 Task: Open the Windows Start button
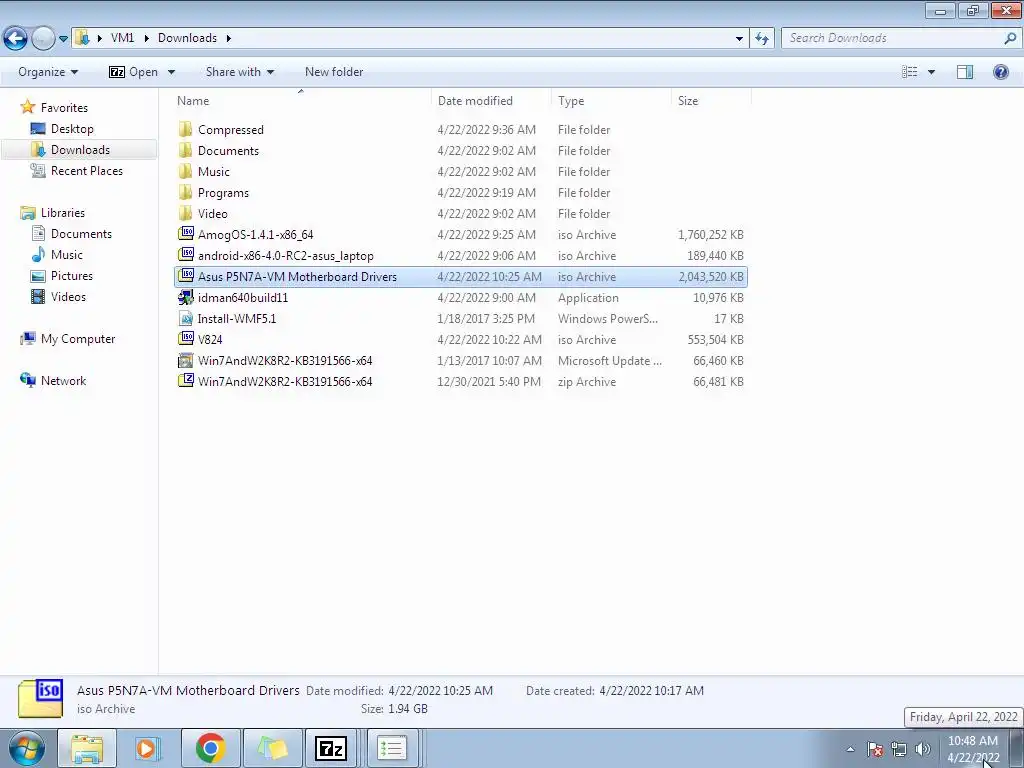27,748
